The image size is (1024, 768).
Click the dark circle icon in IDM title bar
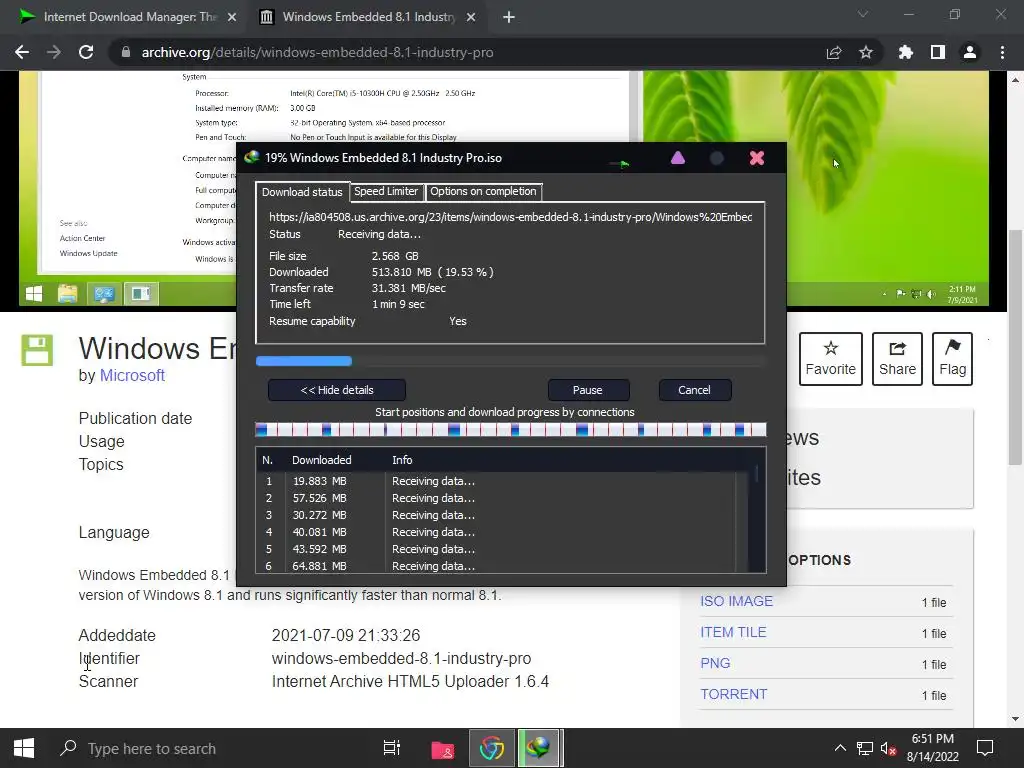click(716, 158)
